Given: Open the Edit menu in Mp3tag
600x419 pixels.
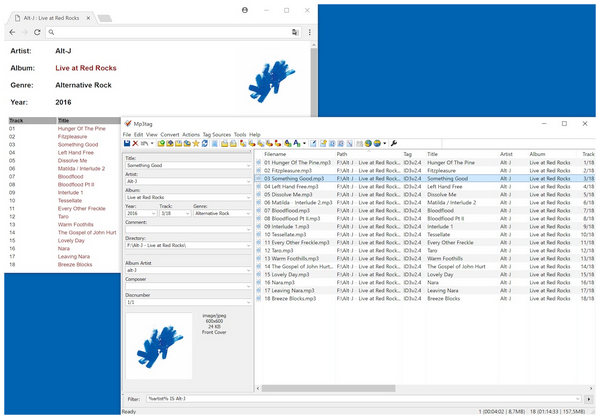Looking at the screenshot, I should (139, 135).
